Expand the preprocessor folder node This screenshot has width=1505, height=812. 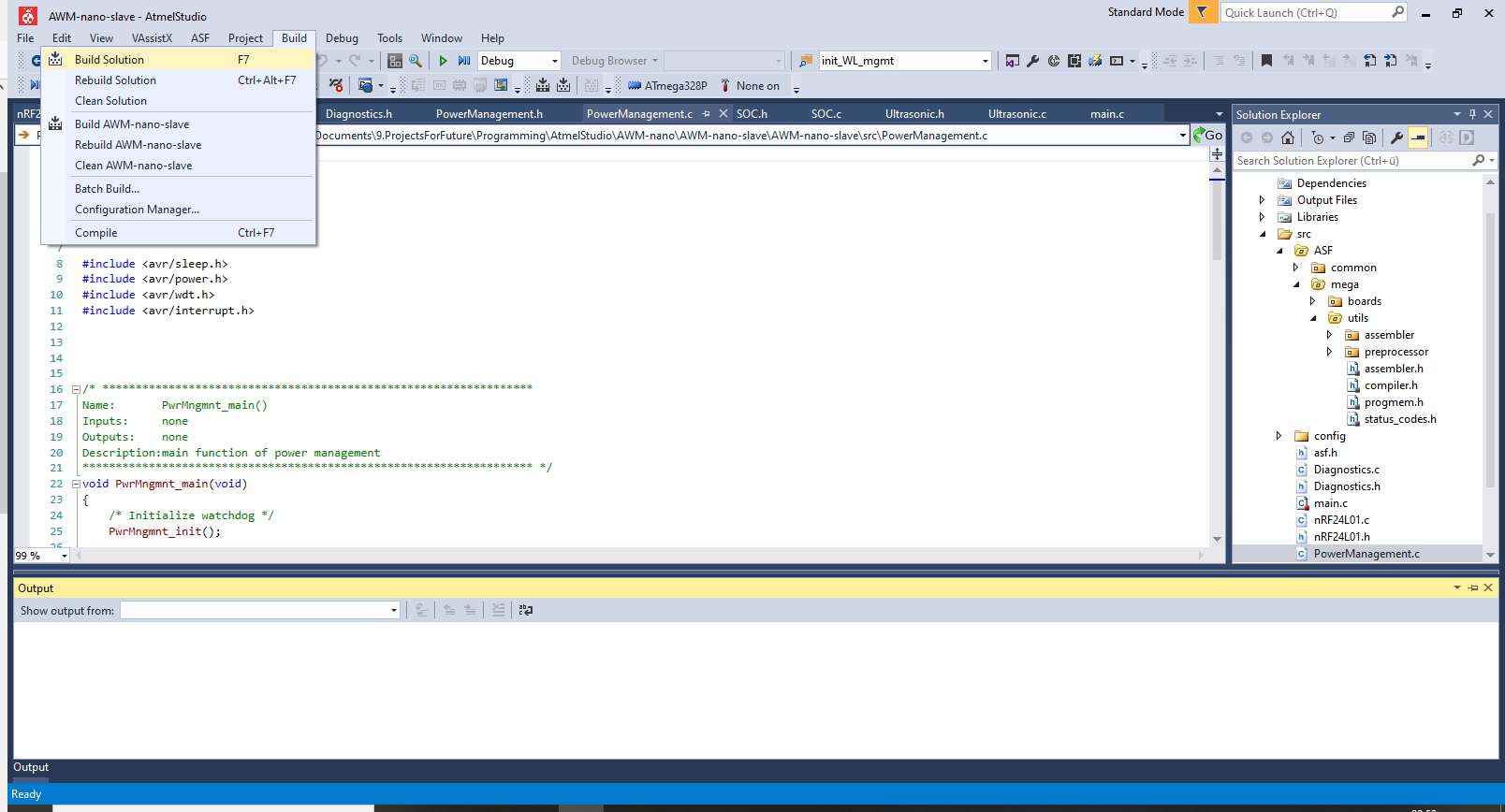1329,352
